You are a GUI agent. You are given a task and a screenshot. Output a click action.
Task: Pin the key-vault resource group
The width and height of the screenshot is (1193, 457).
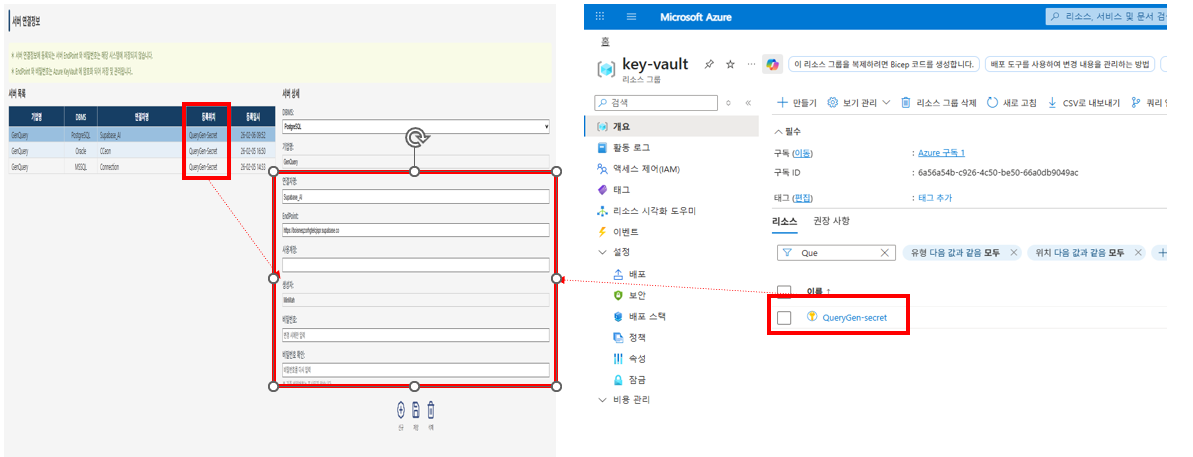tap(709, 65)
